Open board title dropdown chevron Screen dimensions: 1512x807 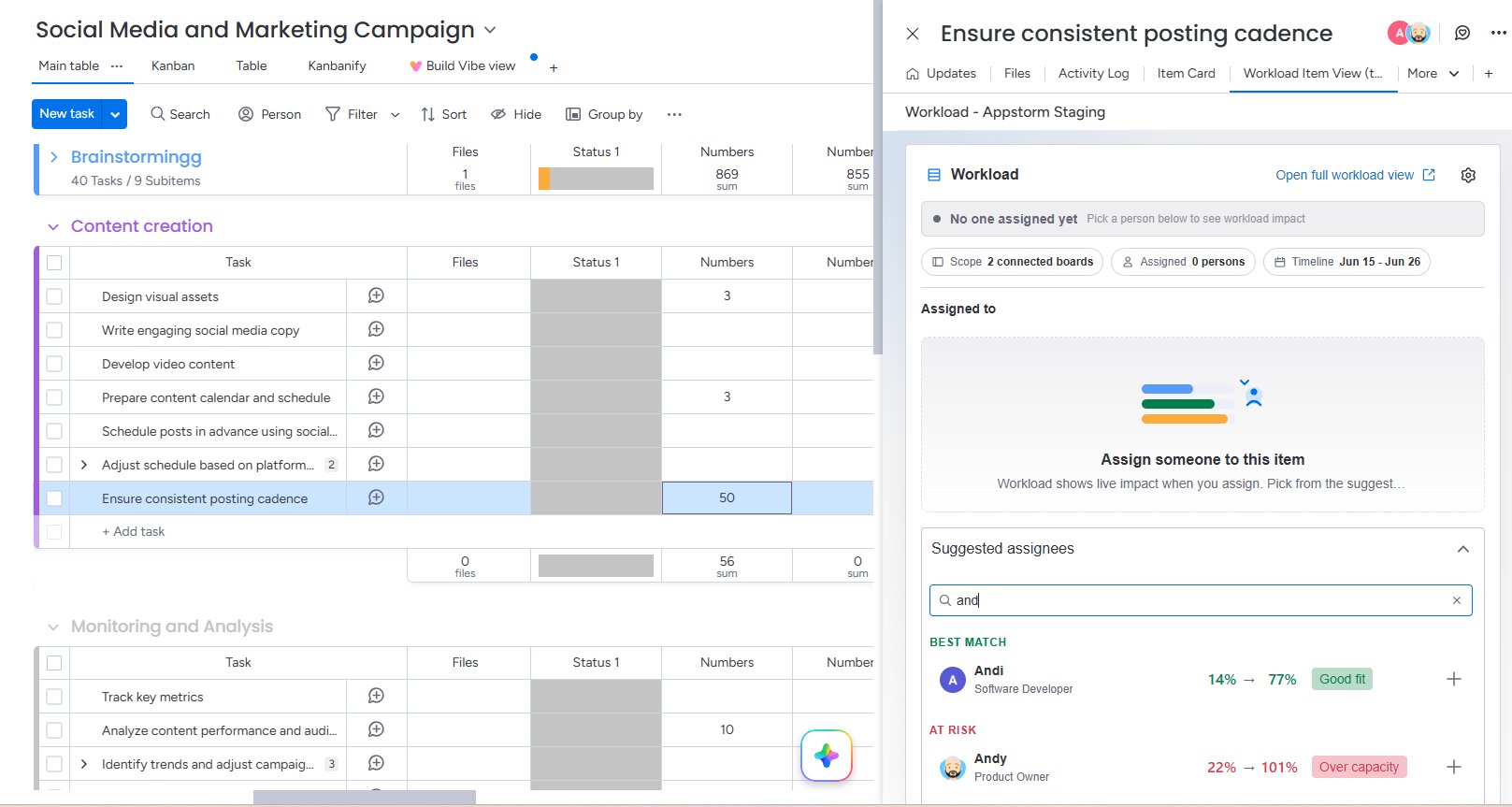click(x=490, y=31)
